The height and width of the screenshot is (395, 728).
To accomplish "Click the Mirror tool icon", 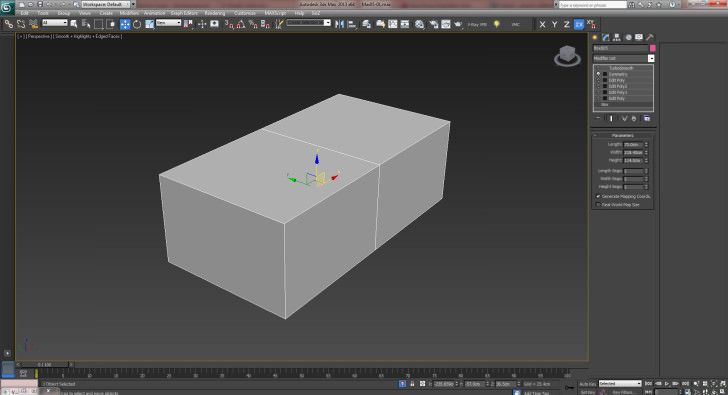I will click(x=339, y=24).
